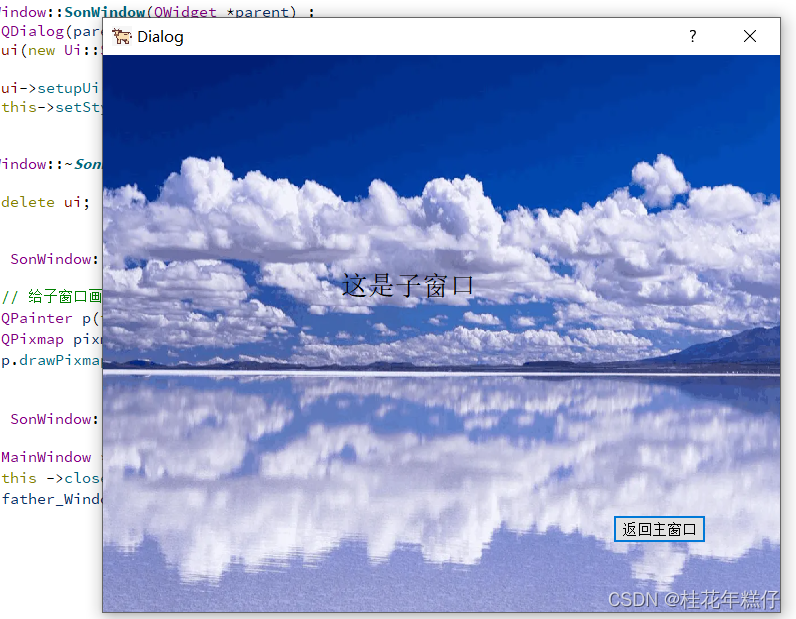The image size is (796, 619).
Task: Click the 返回主窗口 button
Action: (659, 529)
